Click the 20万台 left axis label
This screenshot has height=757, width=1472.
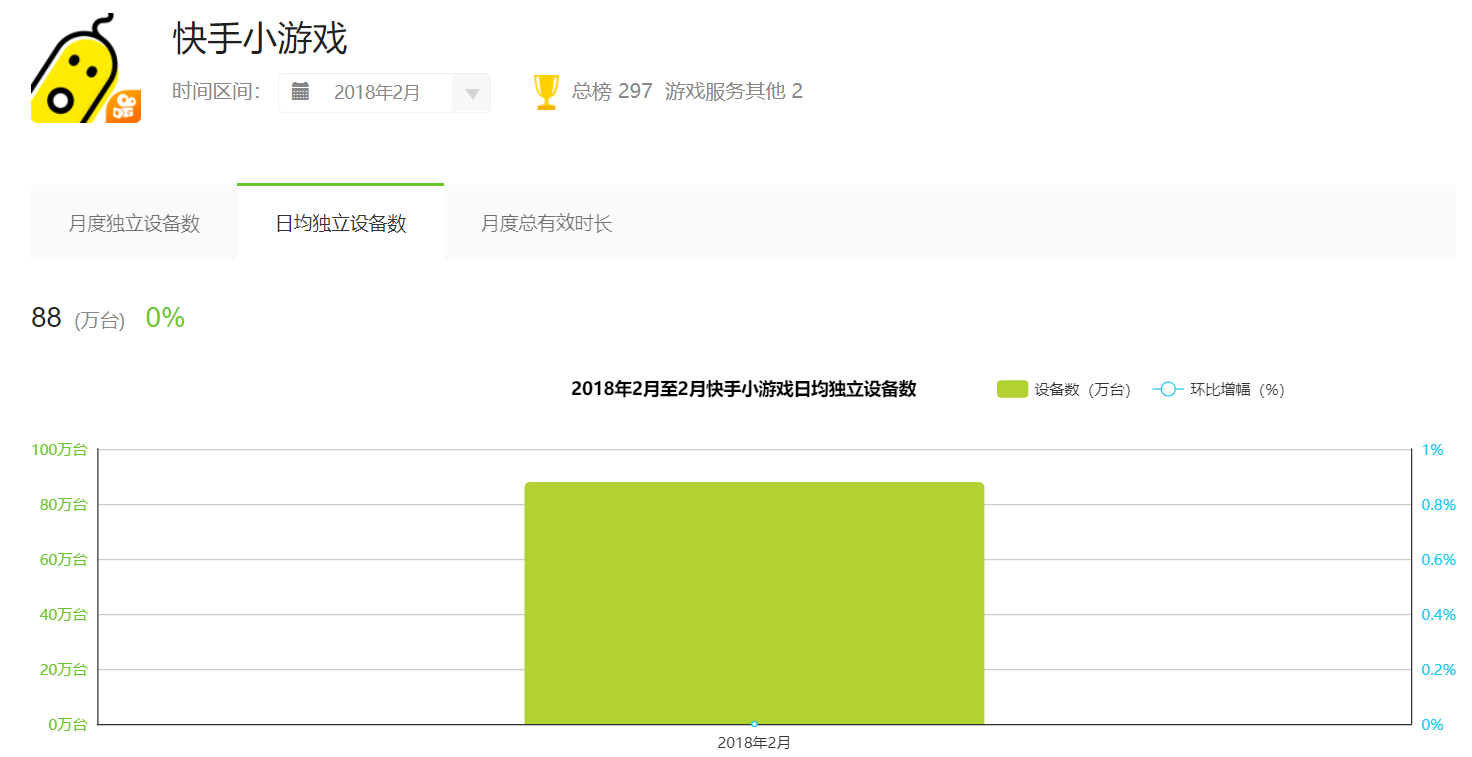point(63,670)
